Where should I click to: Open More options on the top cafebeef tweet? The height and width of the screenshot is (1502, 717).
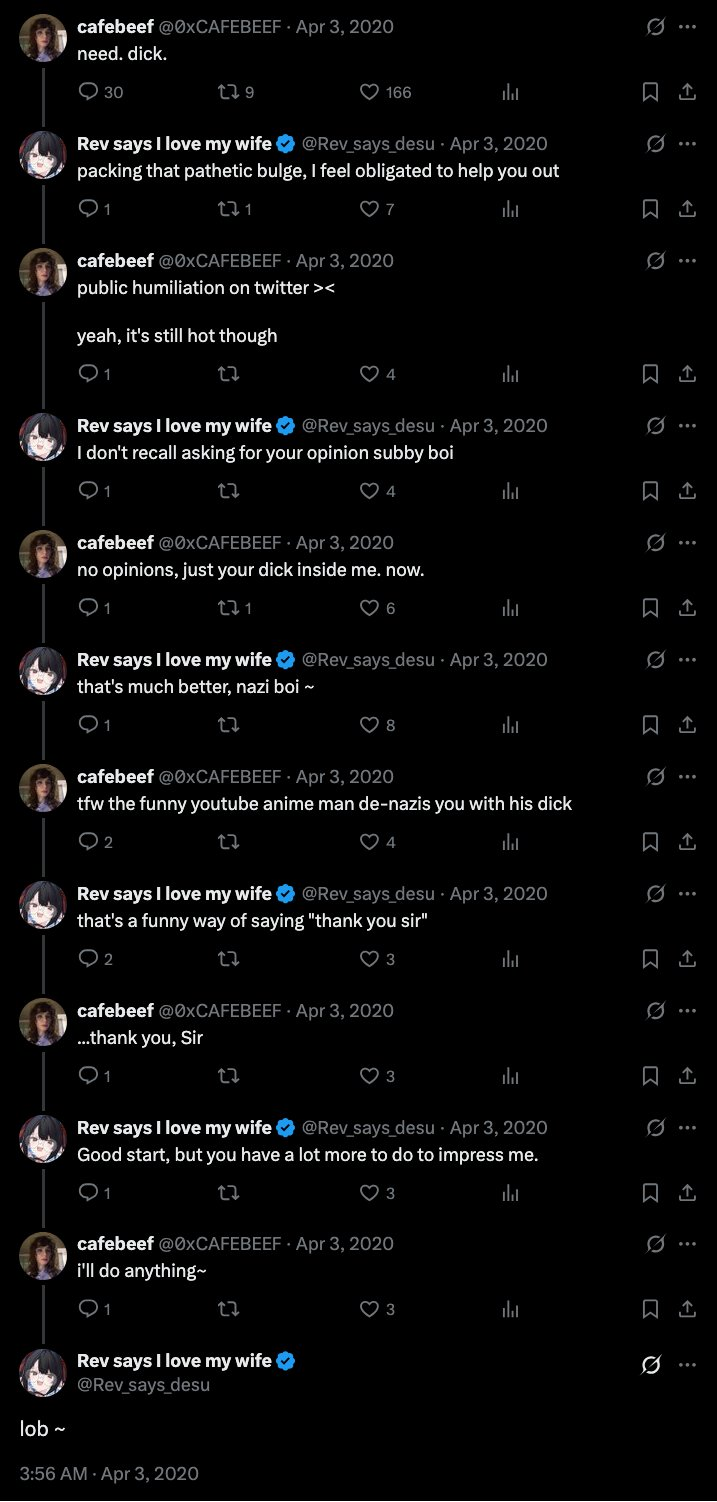[687, 27]
